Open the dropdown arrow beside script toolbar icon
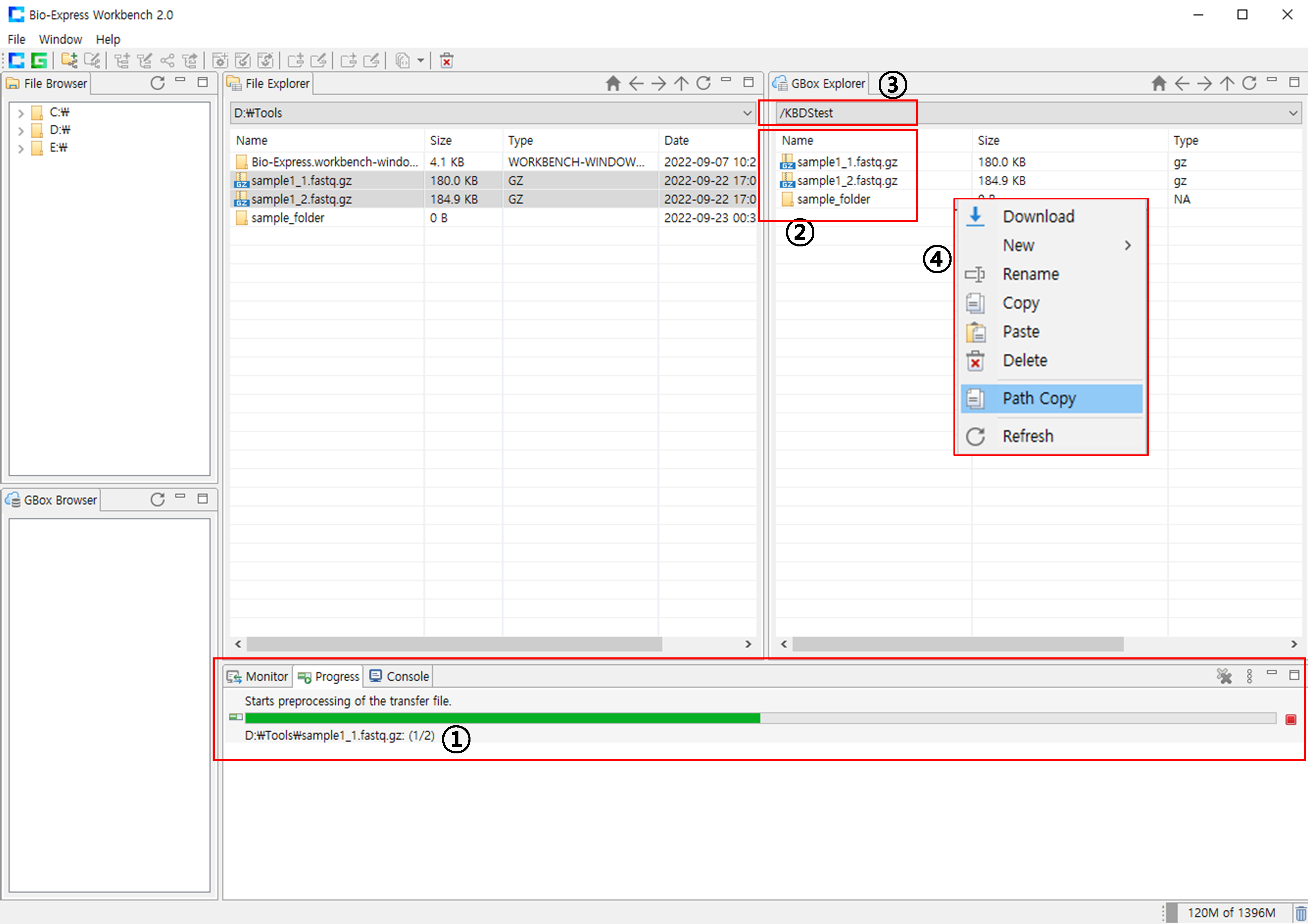Image resolution: width=1308 pixels, height=924 pixels. [x=421, y=60]
